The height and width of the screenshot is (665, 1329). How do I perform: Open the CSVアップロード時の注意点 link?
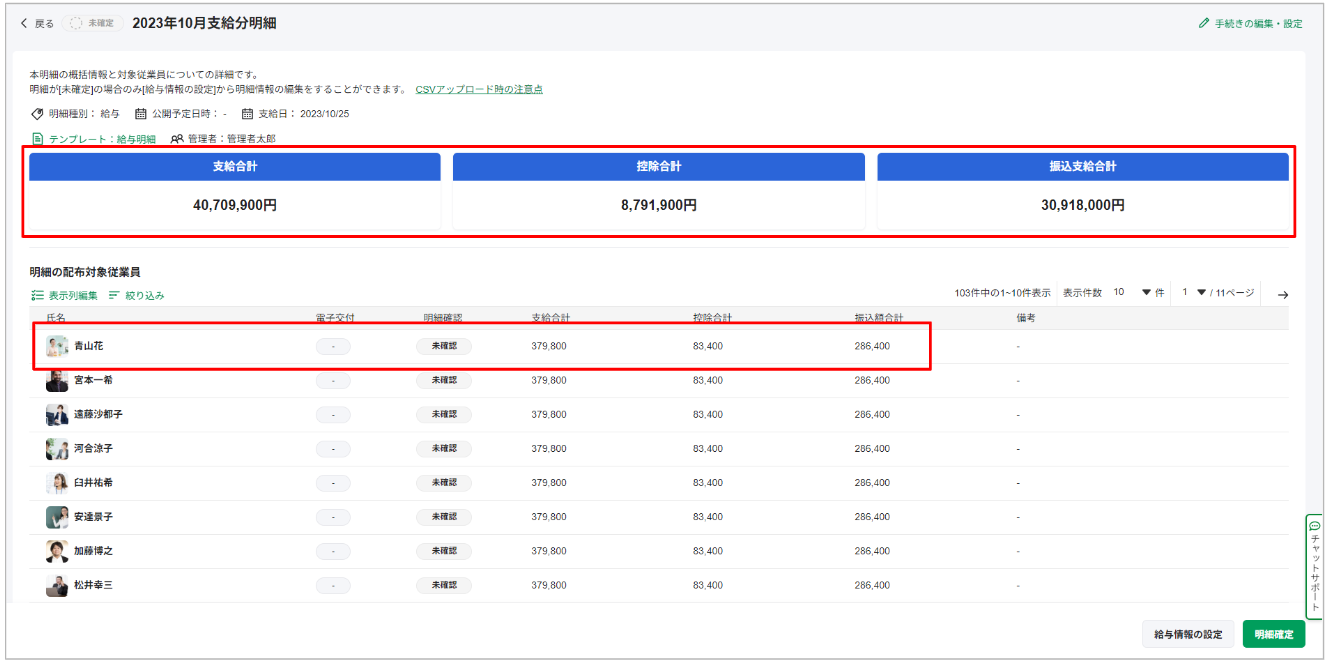pyautogui.click(x=479, y=89)
